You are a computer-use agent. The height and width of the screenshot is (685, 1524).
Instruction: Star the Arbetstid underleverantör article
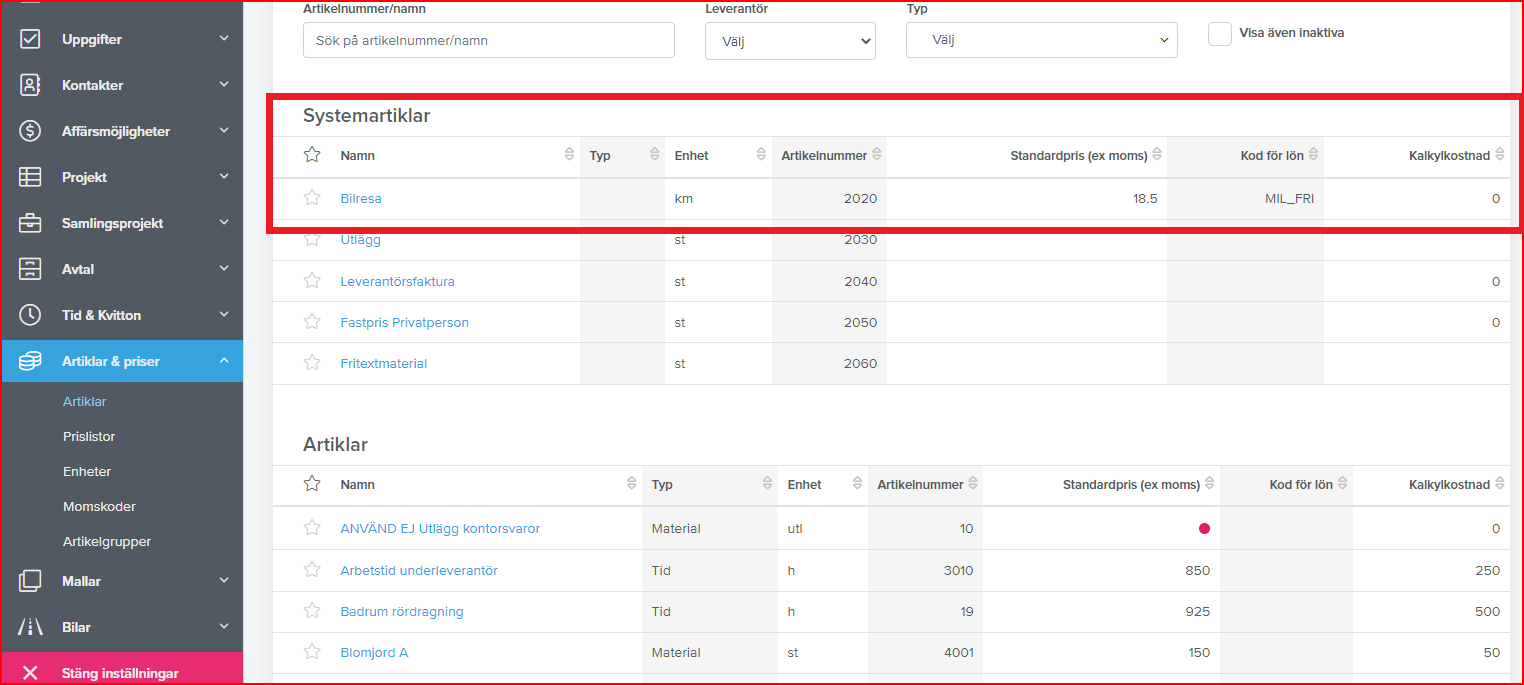tap(312, 570)
